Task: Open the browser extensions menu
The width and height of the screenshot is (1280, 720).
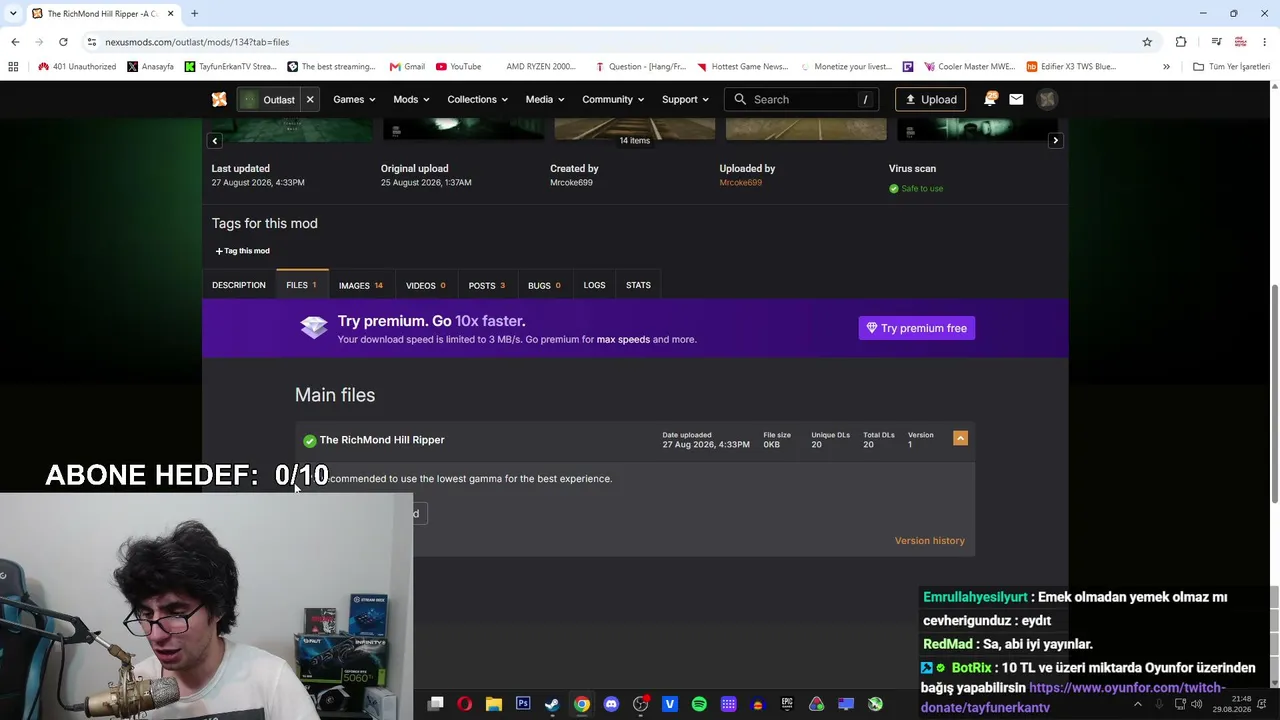Action: click(1181, 42)
